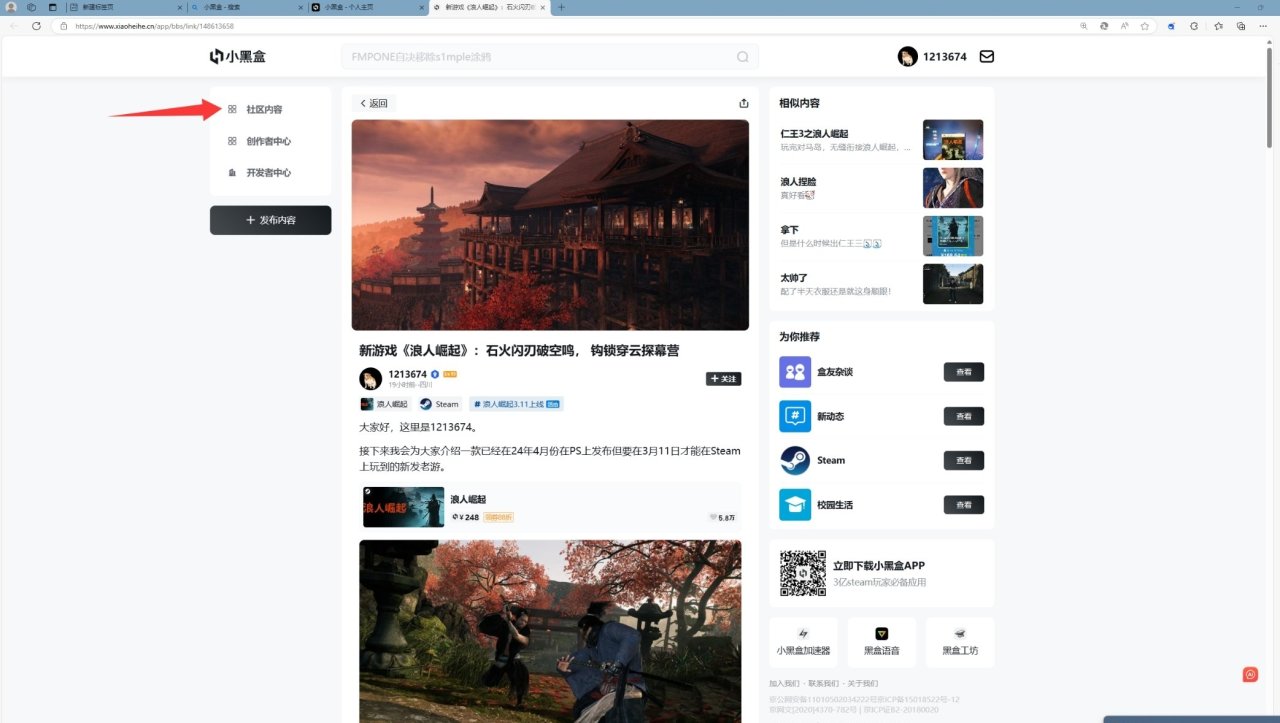
Task: Click the 浪人崛起 game tag under the author
Action: coord(385,404)
